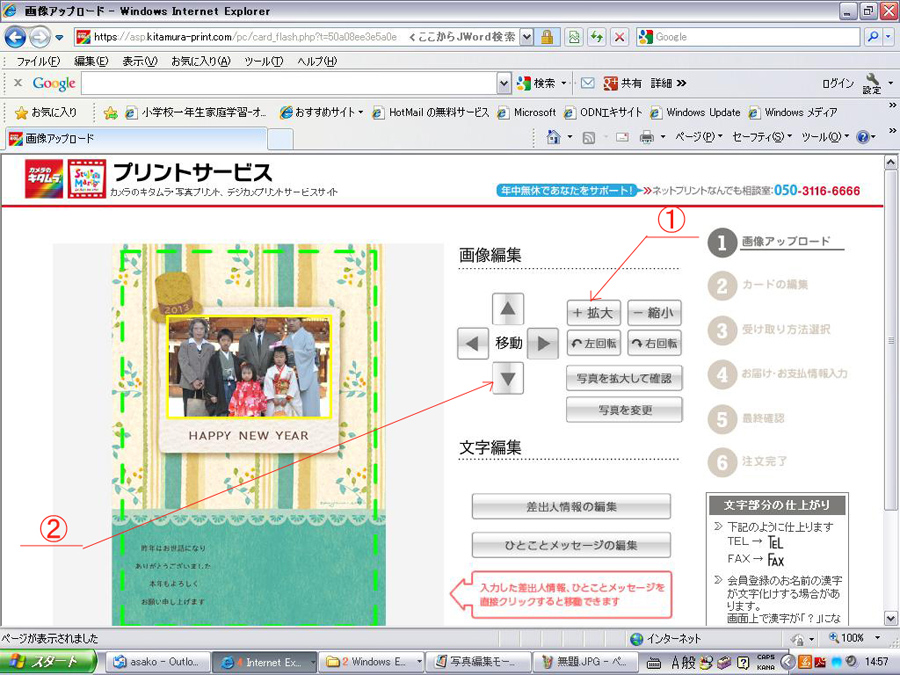Rotate photo right with 右回転
The width and height of the screenshot is (900, 675).
(x=655, y=343)
